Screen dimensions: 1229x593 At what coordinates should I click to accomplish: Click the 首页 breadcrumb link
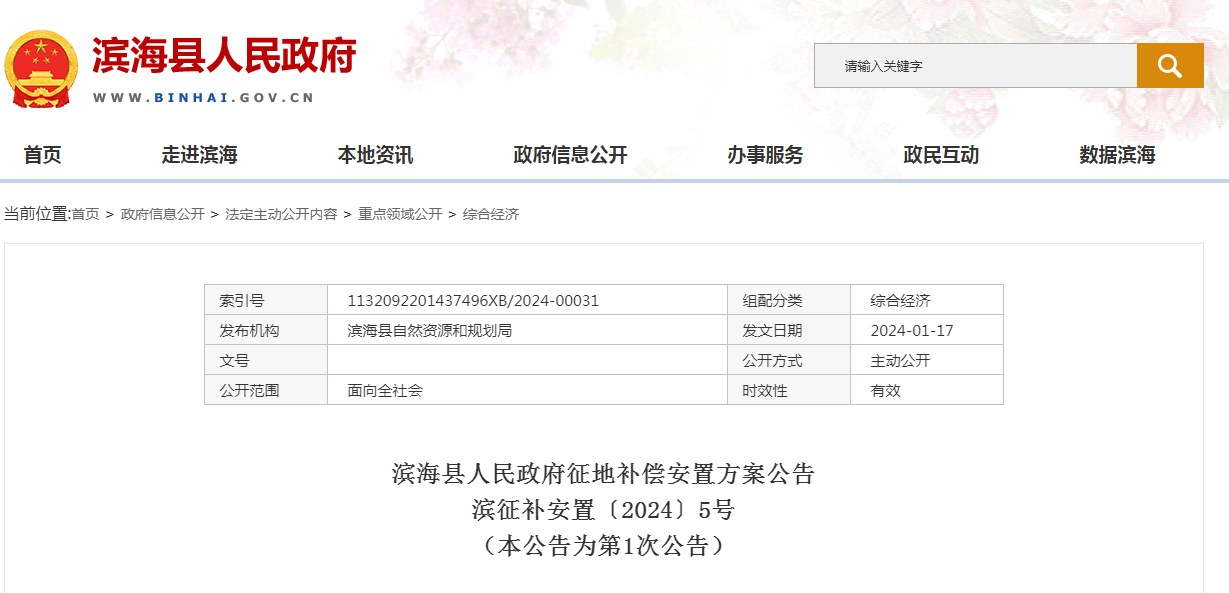(x=86, y=214)
